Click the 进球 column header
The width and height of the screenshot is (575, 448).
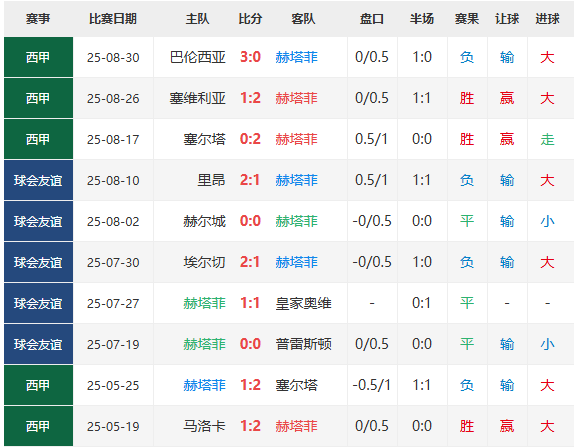[x=547, y=19]
